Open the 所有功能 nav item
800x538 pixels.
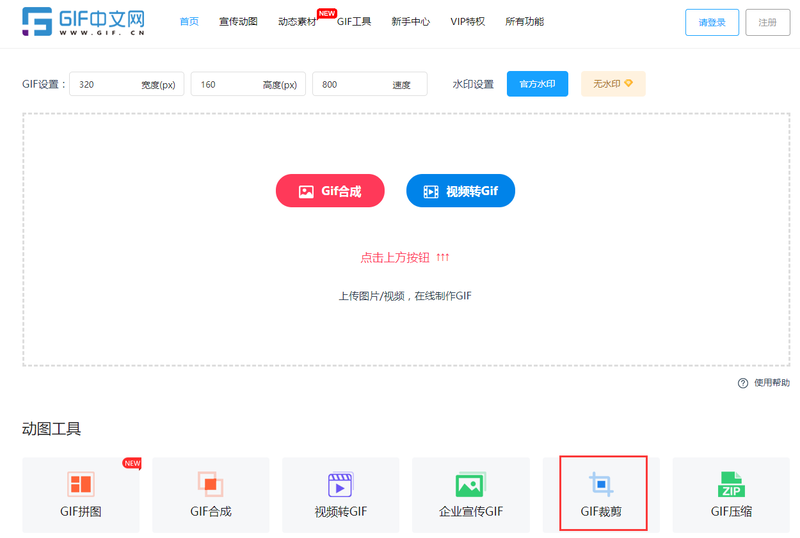pos(524,21)
